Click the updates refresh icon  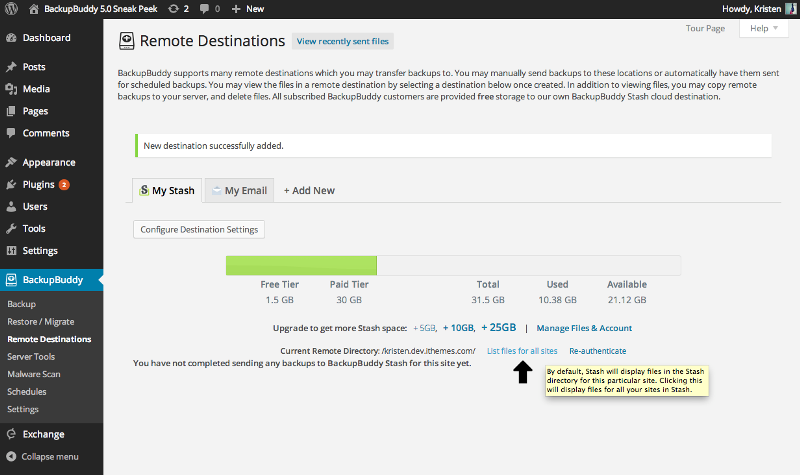(x=173, y=9)
